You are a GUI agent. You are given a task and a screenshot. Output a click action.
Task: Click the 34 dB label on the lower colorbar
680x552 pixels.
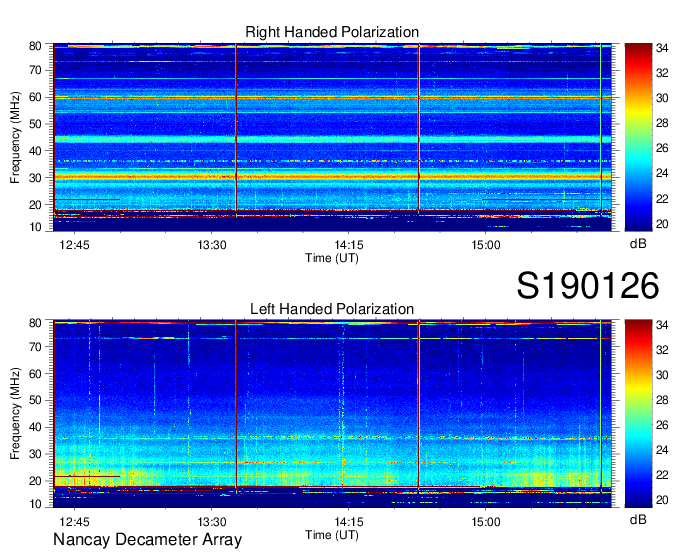[662, 325]
